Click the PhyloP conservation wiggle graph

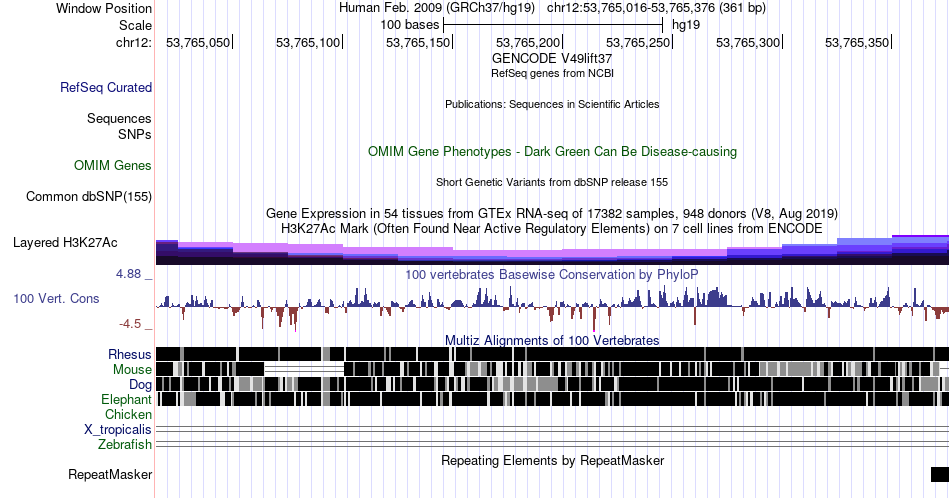pyautogui.click(x=552, y=308)
